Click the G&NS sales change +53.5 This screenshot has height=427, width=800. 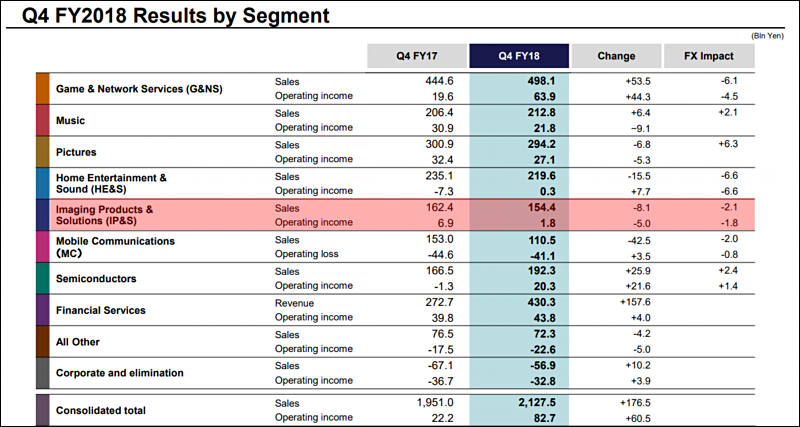638,81
